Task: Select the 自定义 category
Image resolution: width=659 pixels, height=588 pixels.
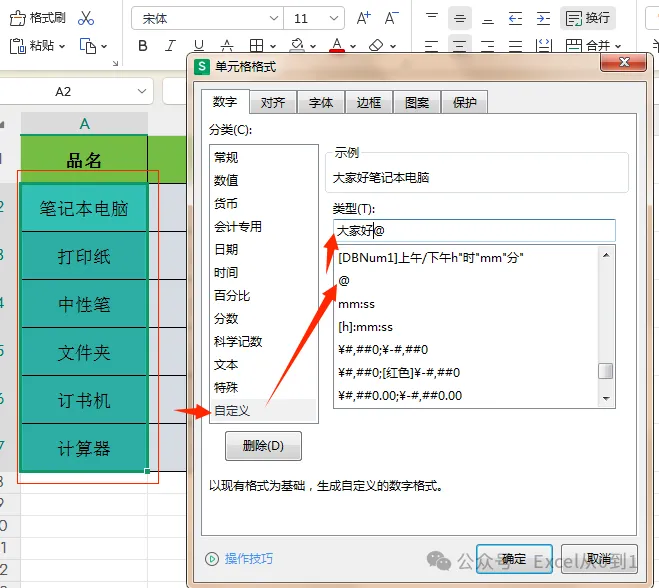Action: tap(264, 411)
